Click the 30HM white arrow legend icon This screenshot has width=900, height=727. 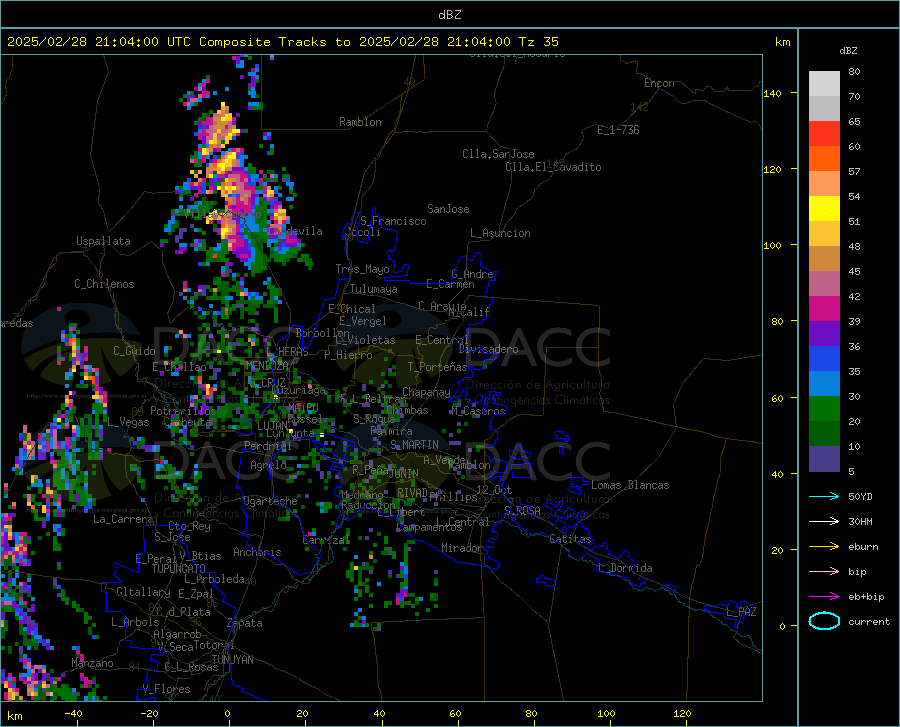[824, 522]
